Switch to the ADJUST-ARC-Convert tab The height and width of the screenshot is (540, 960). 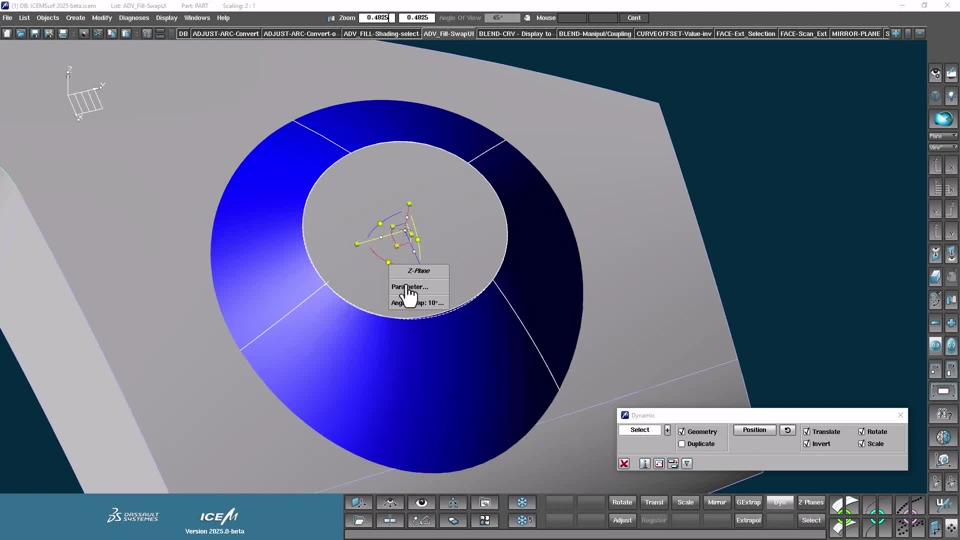(225, 34)
